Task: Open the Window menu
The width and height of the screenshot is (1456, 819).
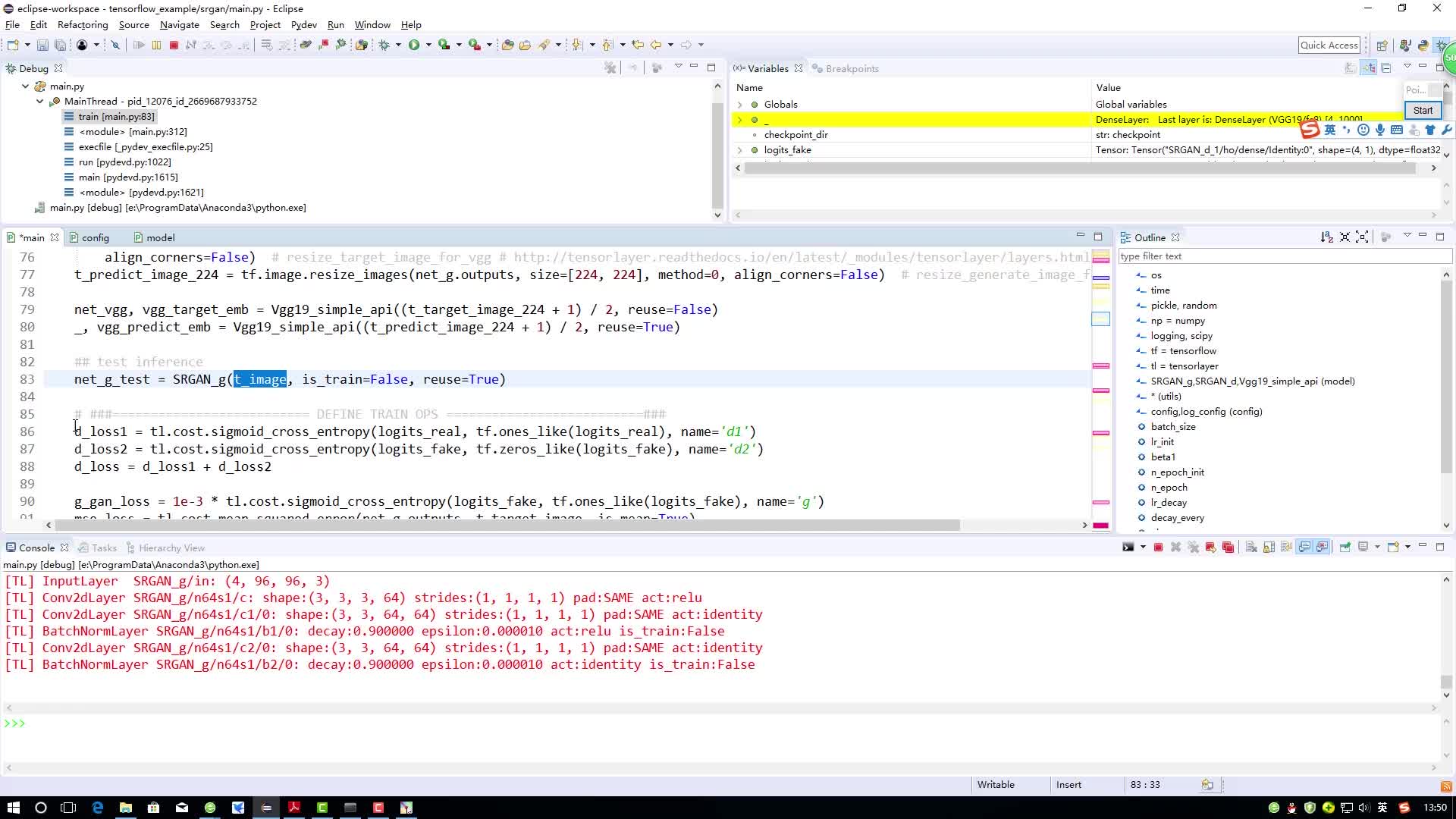Action: click(372, 24)
